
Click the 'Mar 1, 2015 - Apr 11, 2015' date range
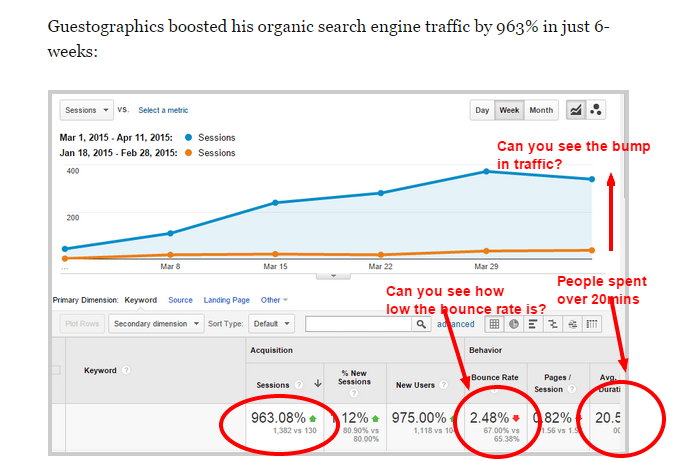coord(116,138)
